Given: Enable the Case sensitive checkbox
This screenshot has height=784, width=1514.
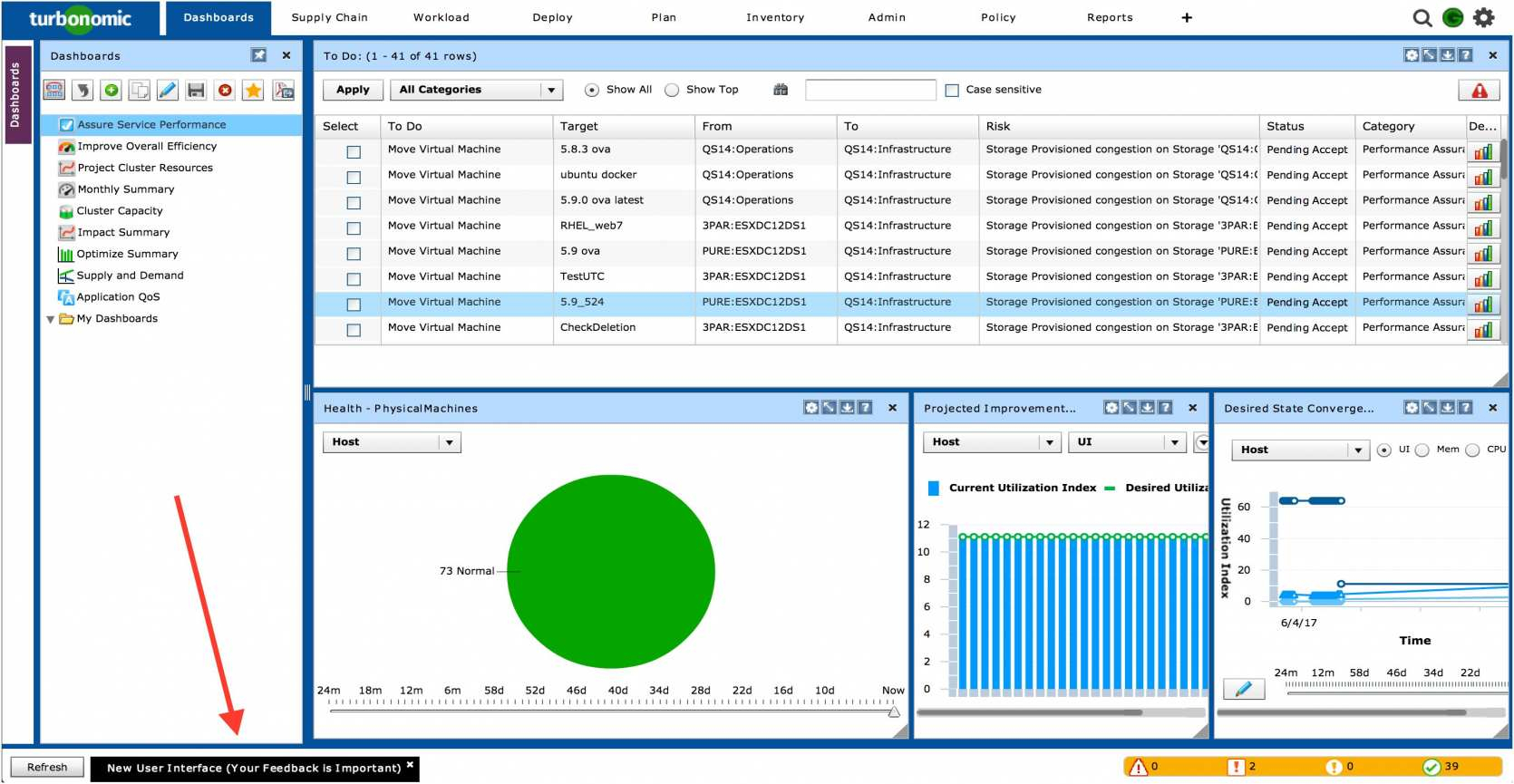Looking at the screenshot, I should click(952, 90).
